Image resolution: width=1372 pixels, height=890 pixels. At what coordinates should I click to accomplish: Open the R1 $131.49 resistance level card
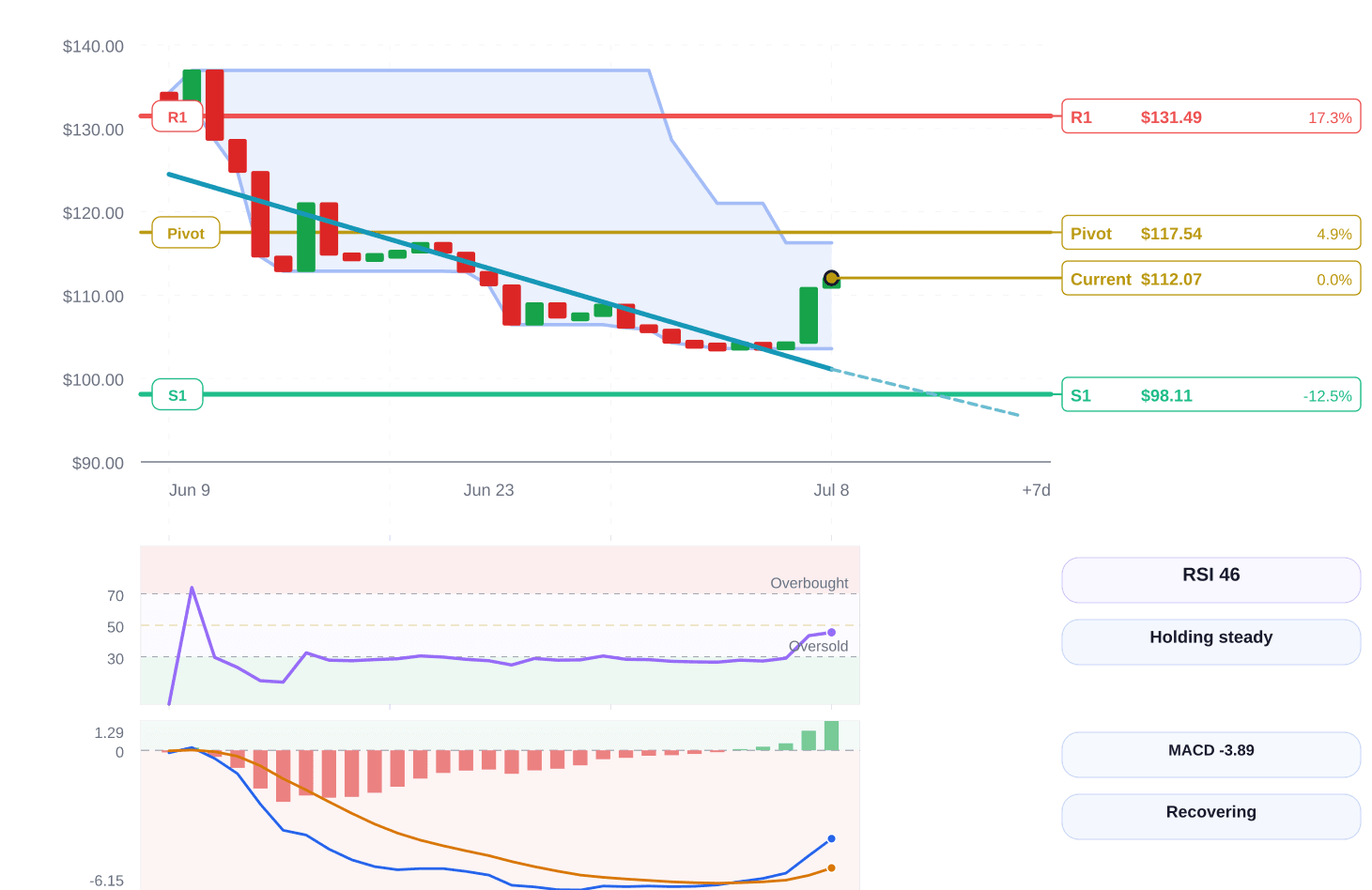(x=1210, y=116)
